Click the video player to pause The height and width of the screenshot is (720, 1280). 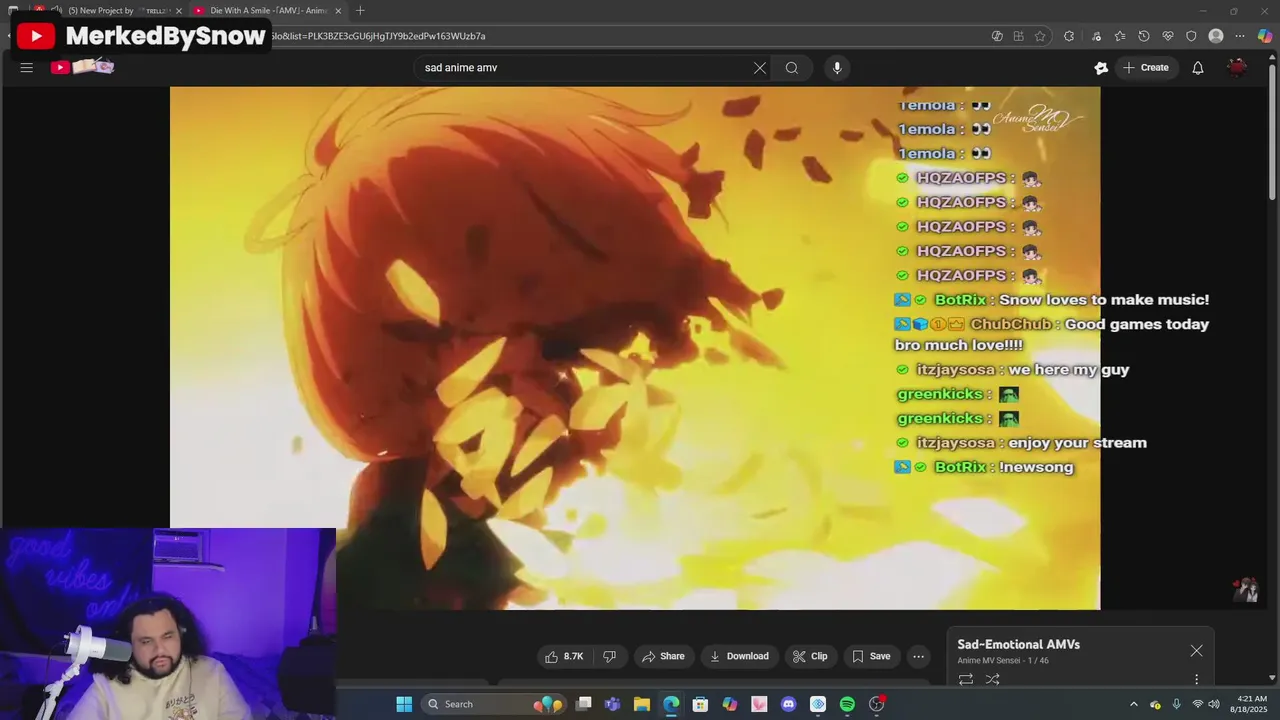pyautogui.click(x=635, y=348)
